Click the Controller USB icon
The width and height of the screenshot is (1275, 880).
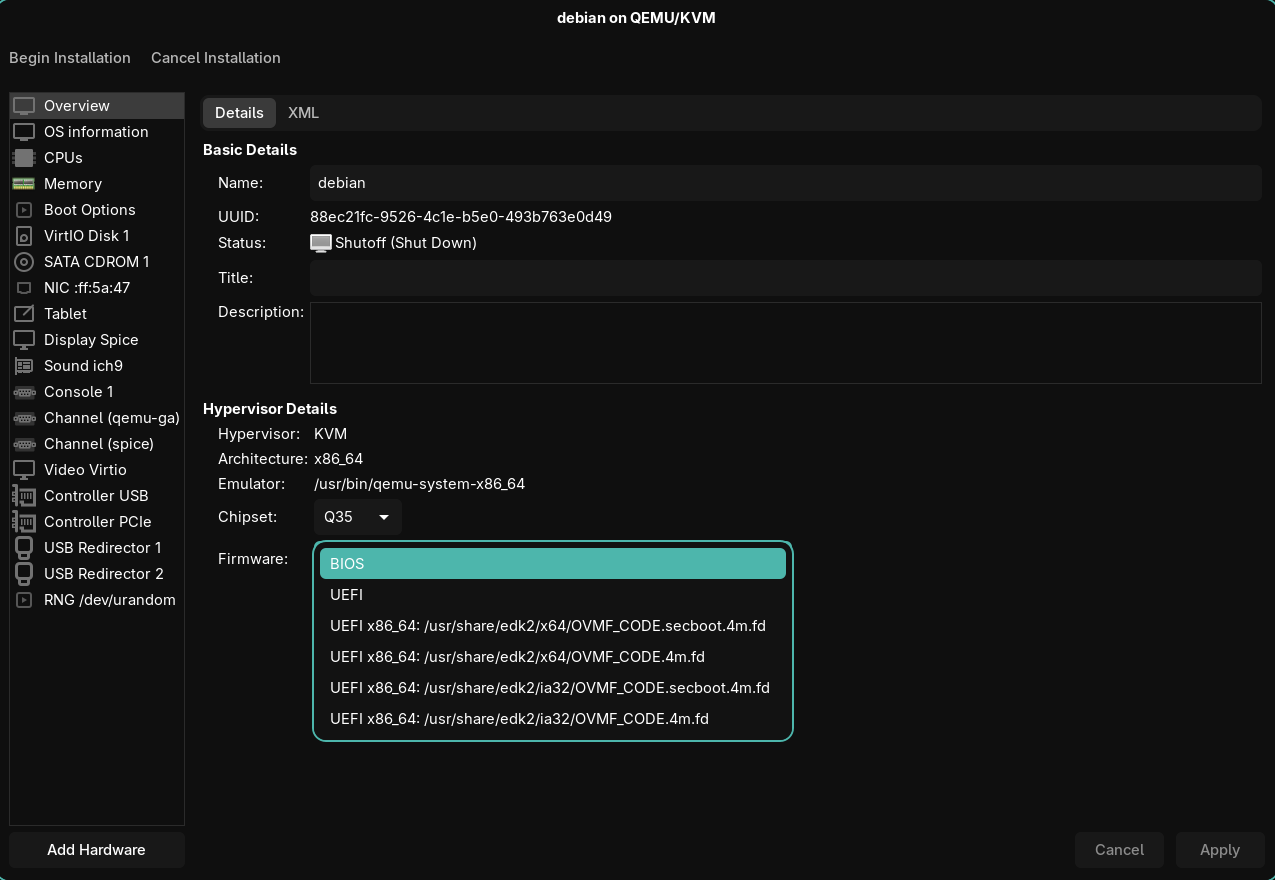click(24, 496)
